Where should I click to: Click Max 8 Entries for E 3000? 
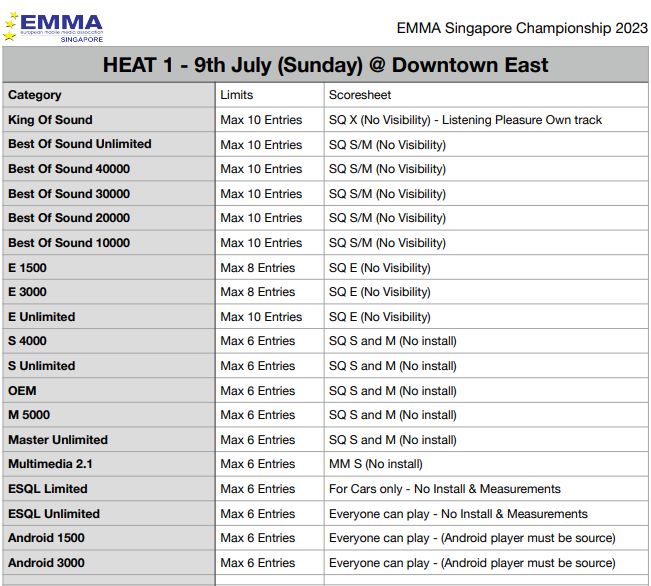(258, 292)
